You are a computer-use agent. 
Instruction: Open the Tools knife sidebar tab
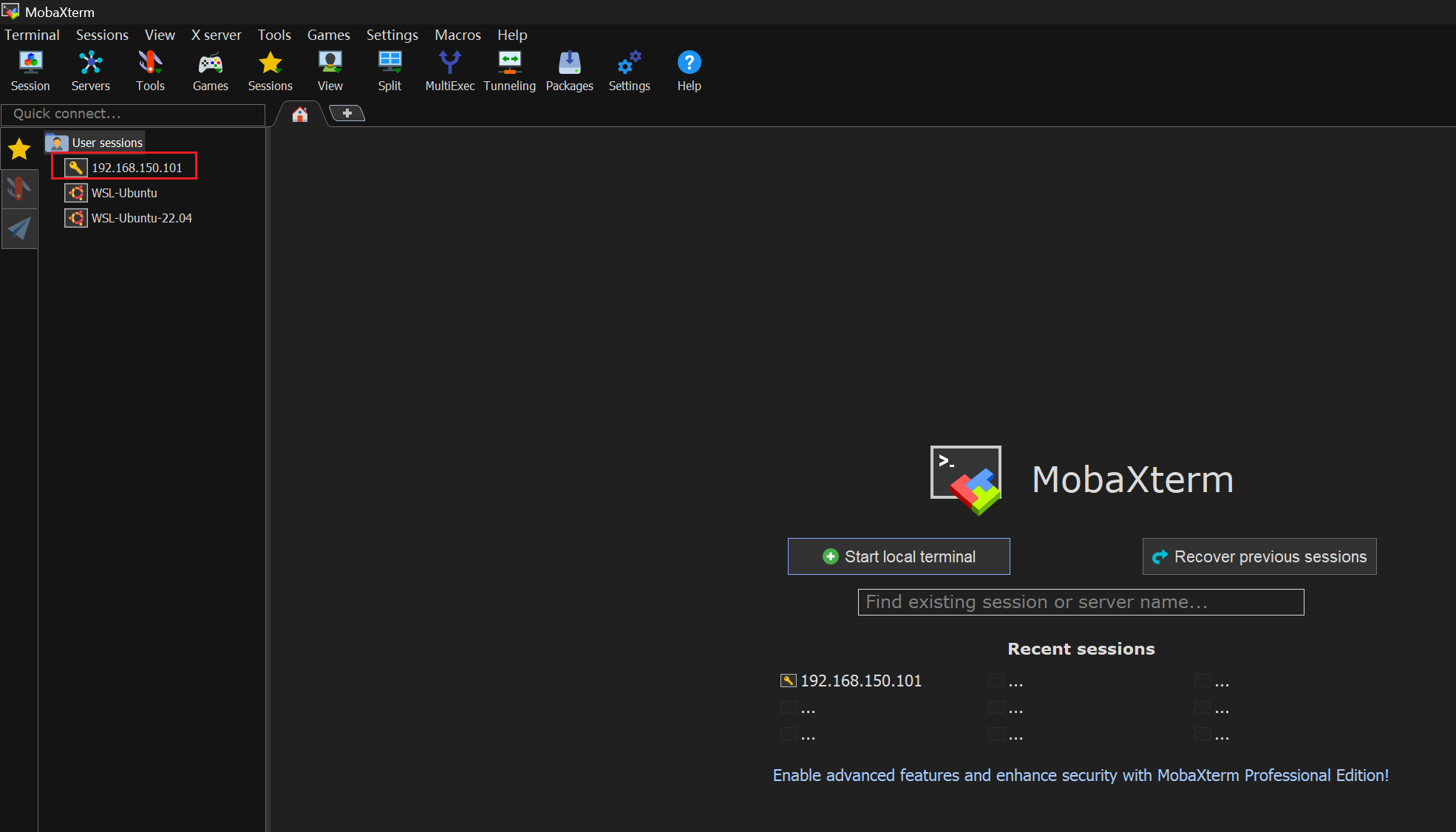[x=19, y=189]
